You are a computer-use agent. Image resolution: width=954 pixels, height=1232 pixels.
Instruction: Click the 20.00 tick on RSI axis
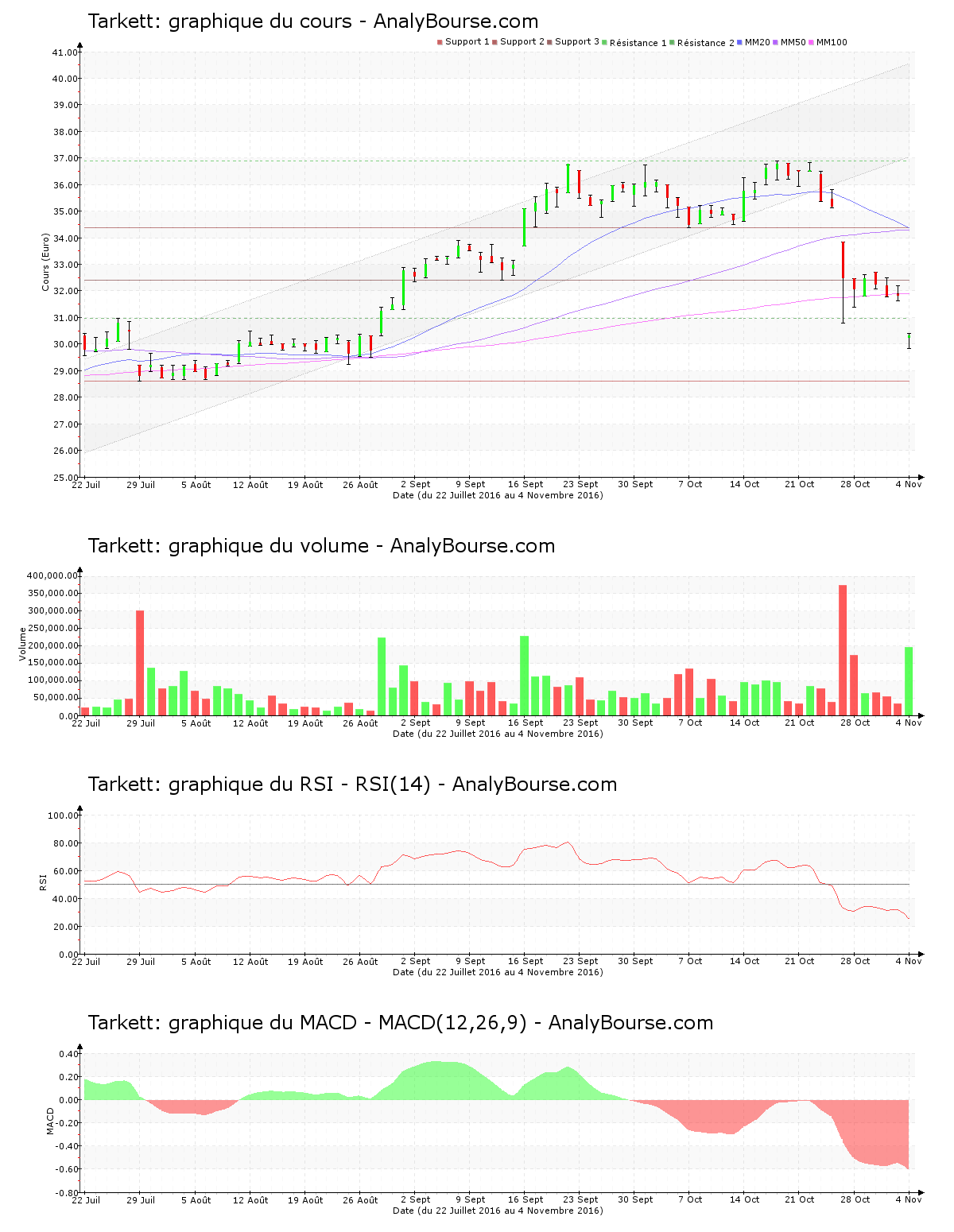(x=65, y=927)
